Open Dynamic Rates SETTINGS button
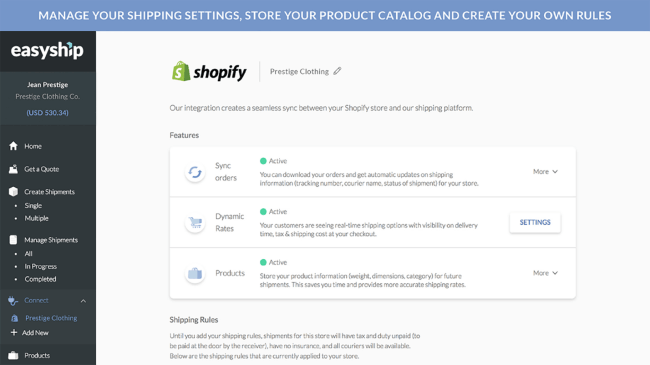Viewport: 650px width, 365px height. 535,222
